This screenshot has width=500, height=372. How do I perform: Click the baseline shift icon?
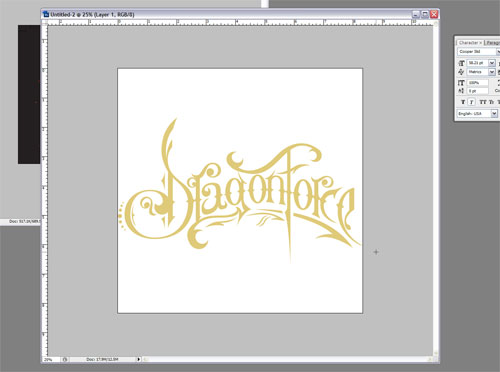coord(461,91)
